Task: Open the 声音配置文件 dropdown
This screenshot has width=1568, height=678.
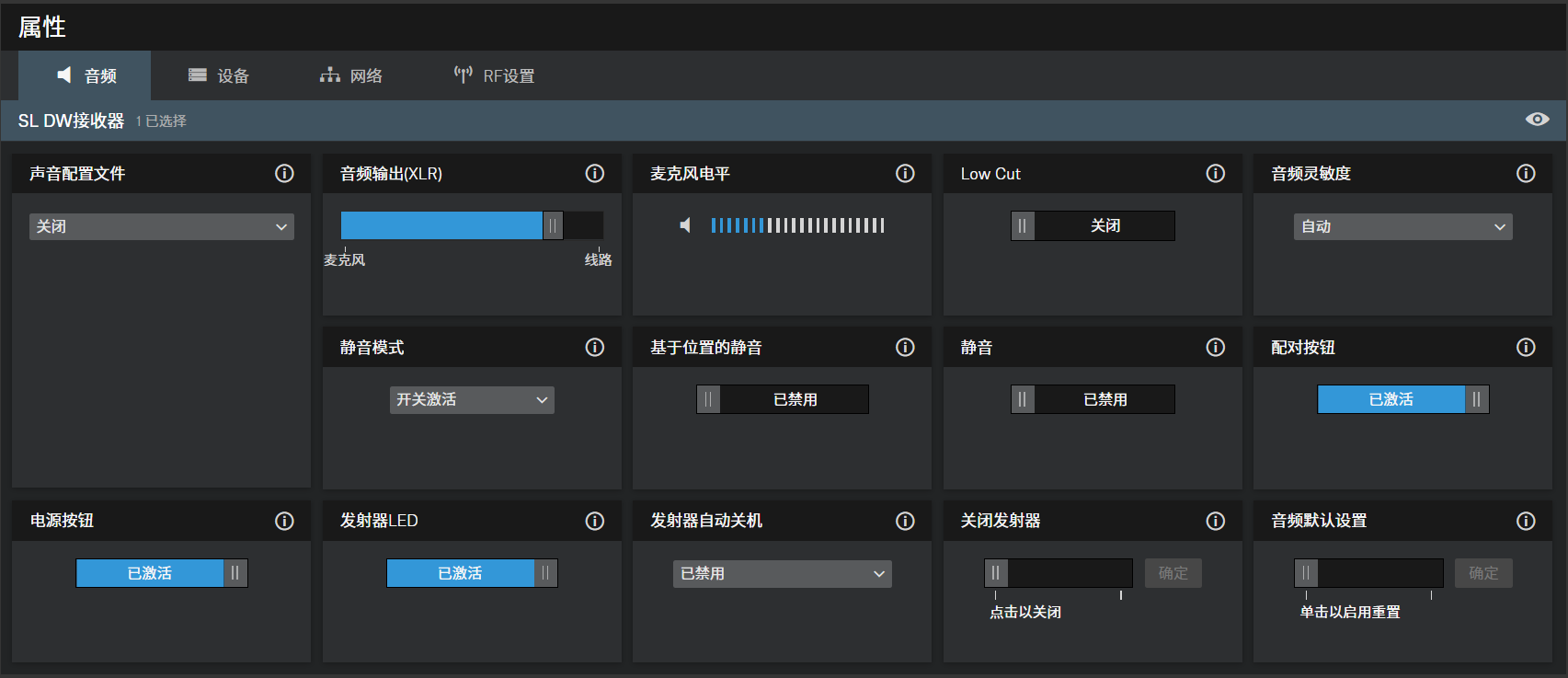Action: click(162, 226)
